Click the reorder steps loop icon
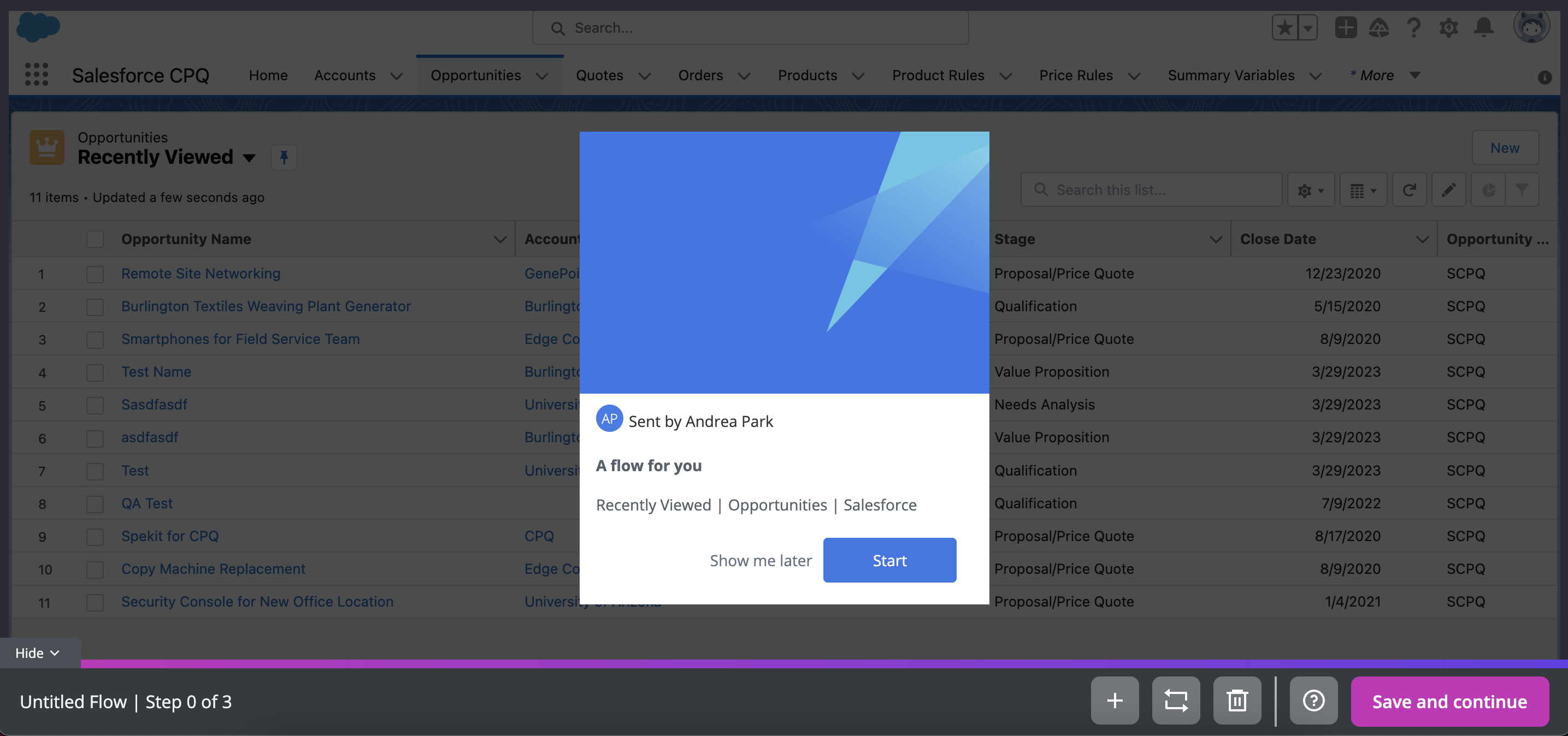 (x=1175, y=701)
